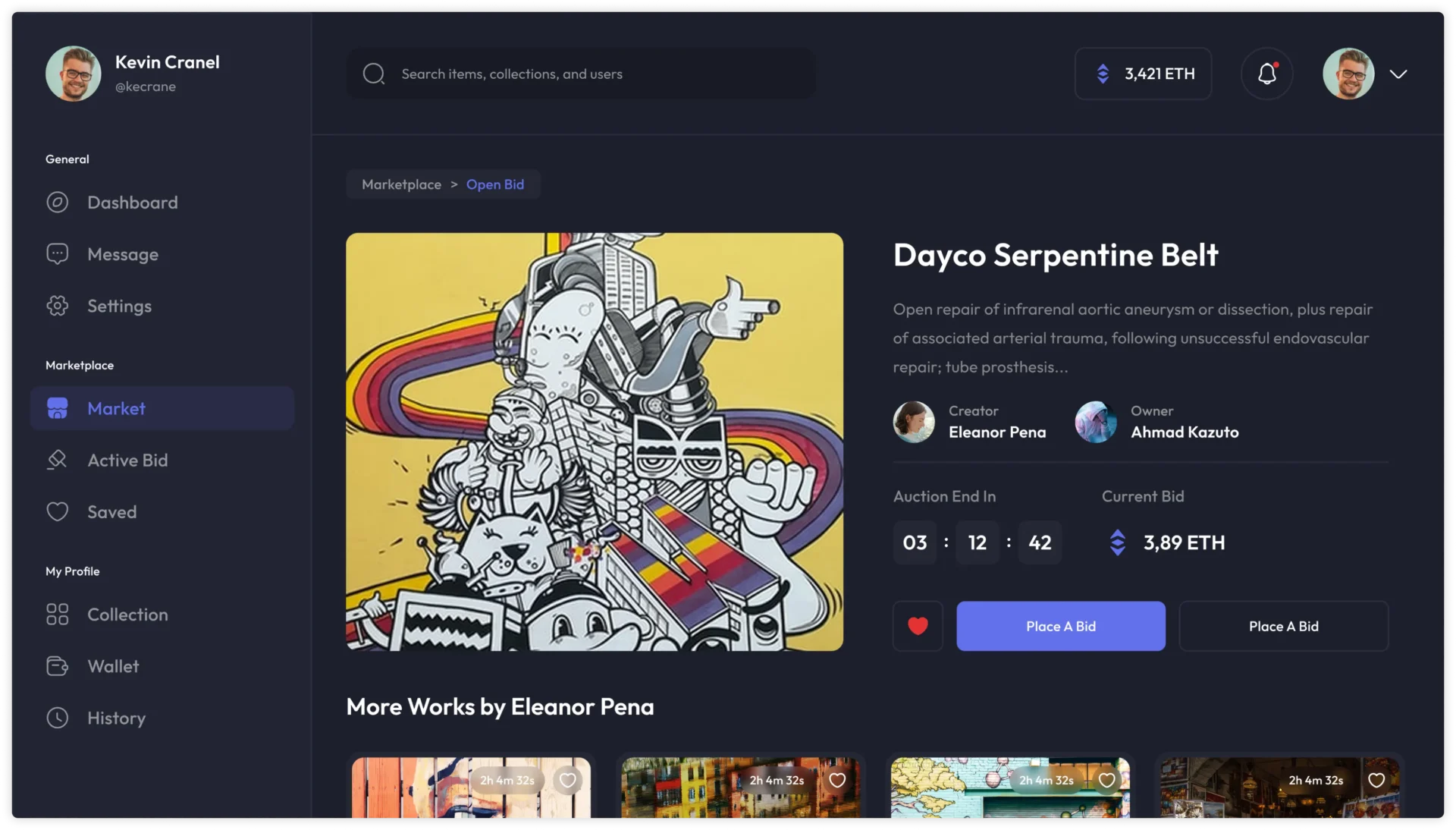Open the Marketplace breadcrumb link
The image size is (1456, 830).
[x=401, y=184]
